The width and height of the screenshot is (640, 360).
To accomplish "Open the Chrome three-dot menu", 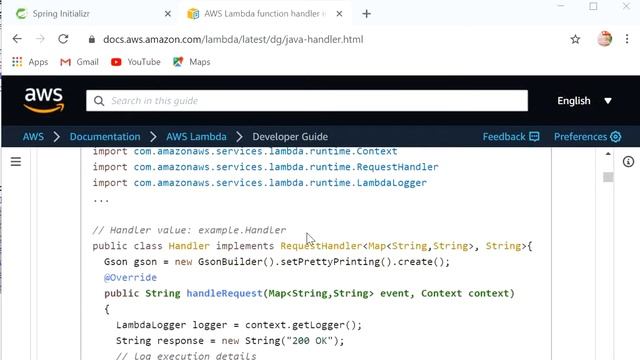I will (627, 39).
